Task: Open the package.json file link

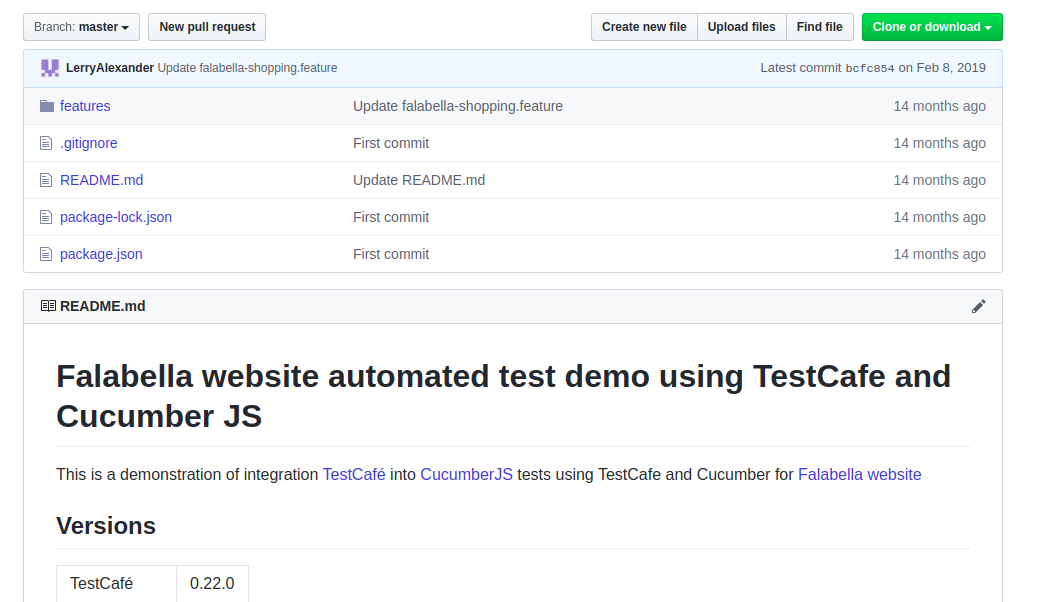Action: (x=101, y=254)
